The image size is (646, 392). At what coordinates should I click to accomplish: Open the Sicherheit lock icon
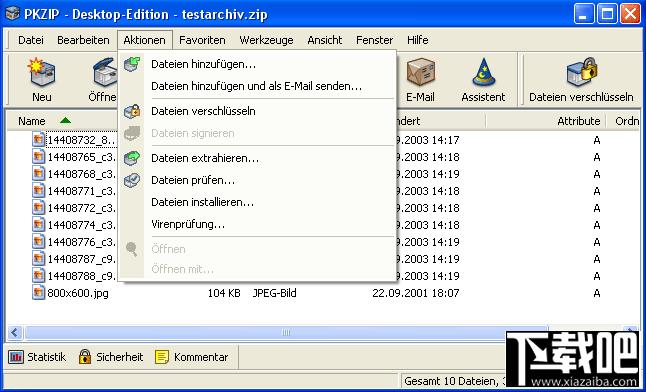coord(85,357)
